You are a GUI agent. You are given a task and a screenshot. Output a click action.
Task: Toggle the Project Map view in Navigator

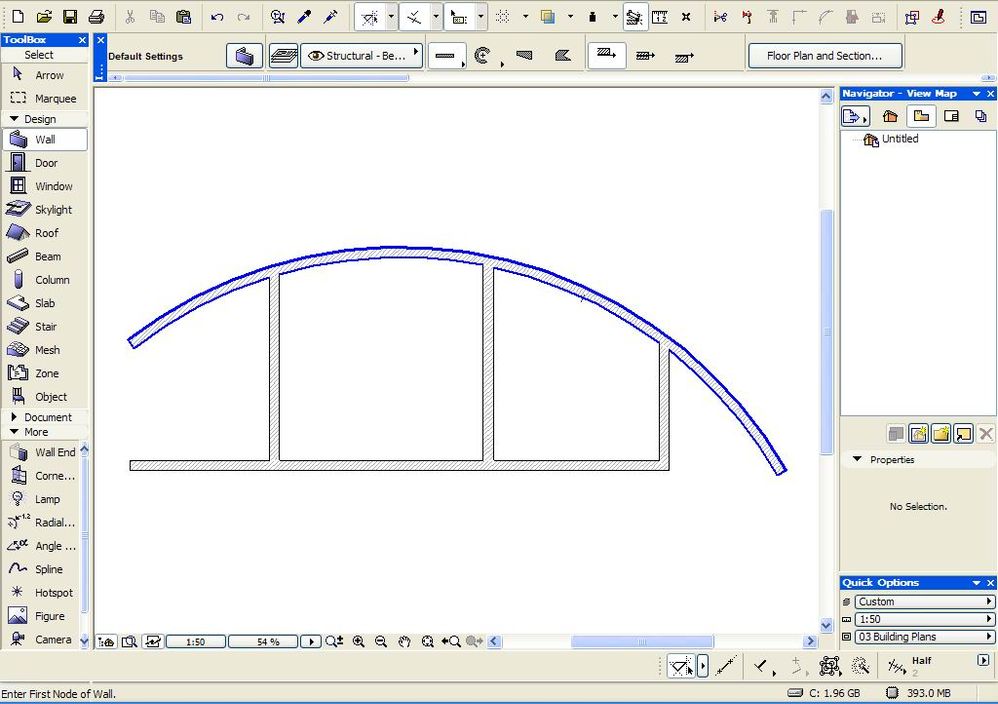(x=890, y=116)
